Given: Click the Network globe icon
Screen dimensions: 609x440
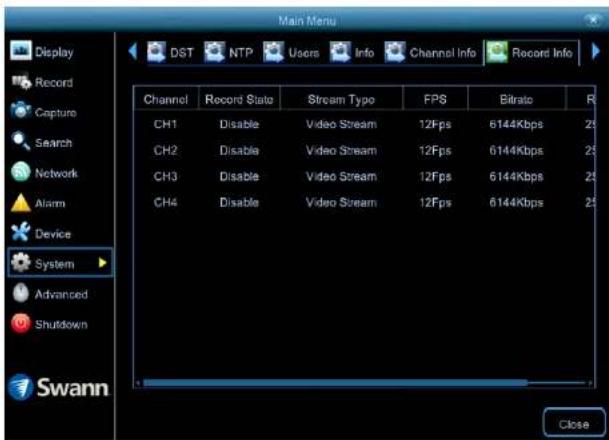Looking at the screenshot, I should coord(21,172).
